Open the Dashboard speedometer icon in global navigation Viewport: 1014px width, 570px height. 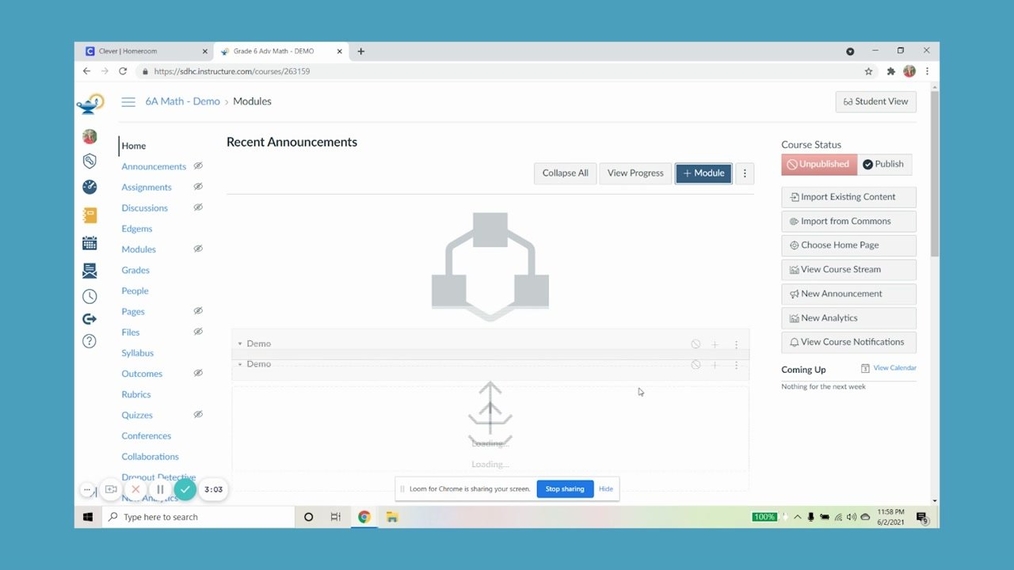[x=89, y=187]
